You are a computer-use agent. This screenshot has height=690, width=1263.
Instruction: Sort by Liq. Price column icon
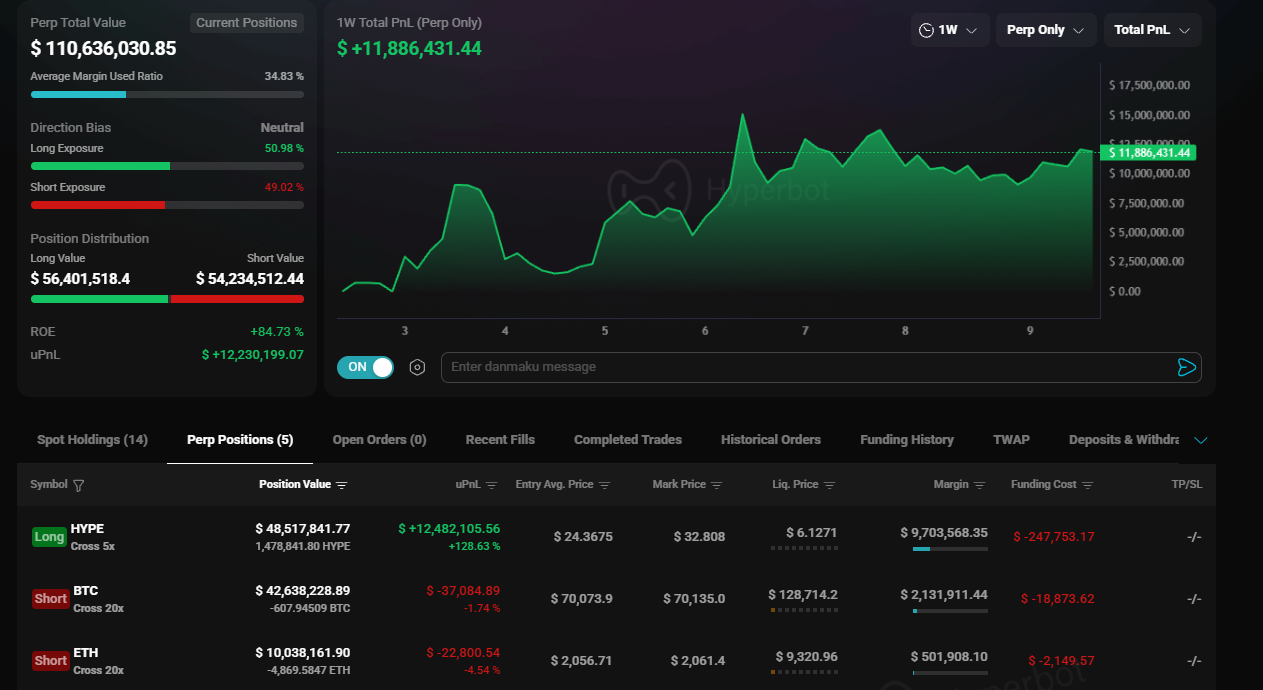(829, 485)
